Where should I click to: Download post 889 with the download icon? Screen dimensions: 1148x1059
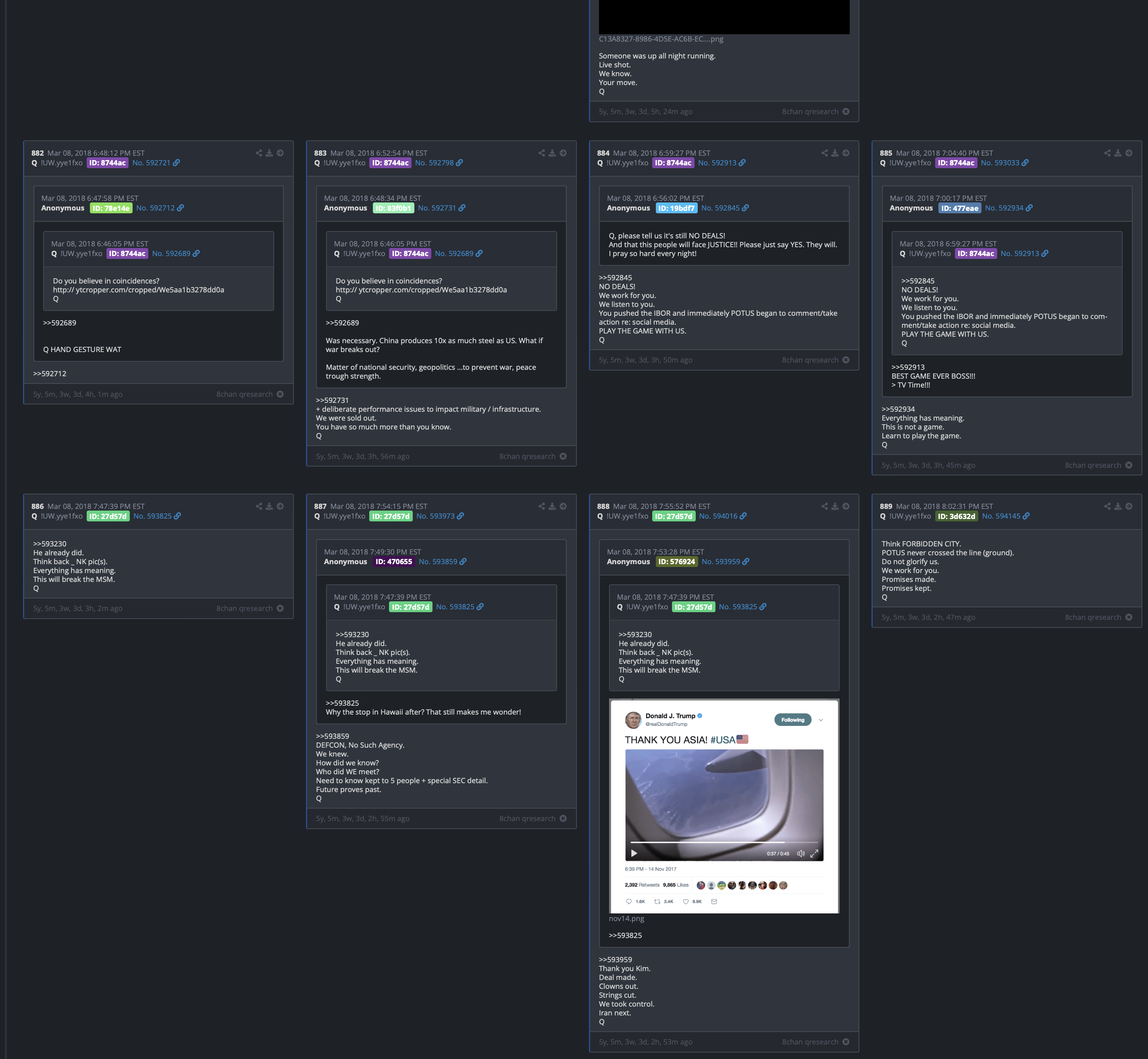(x=1118, y=507)
